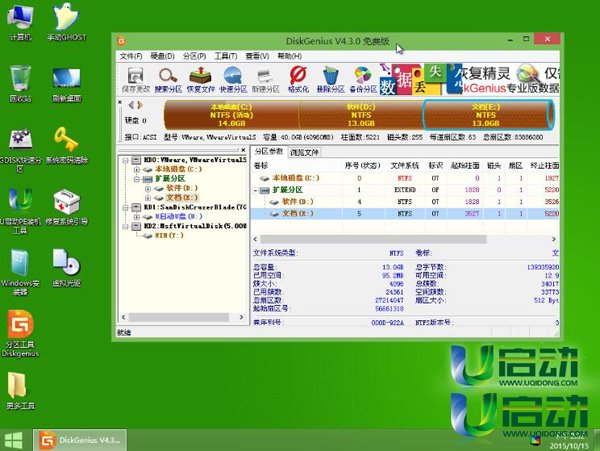Collapse the HD0:VMware tree node
This screenshot has width=600, height=451.
126,160
